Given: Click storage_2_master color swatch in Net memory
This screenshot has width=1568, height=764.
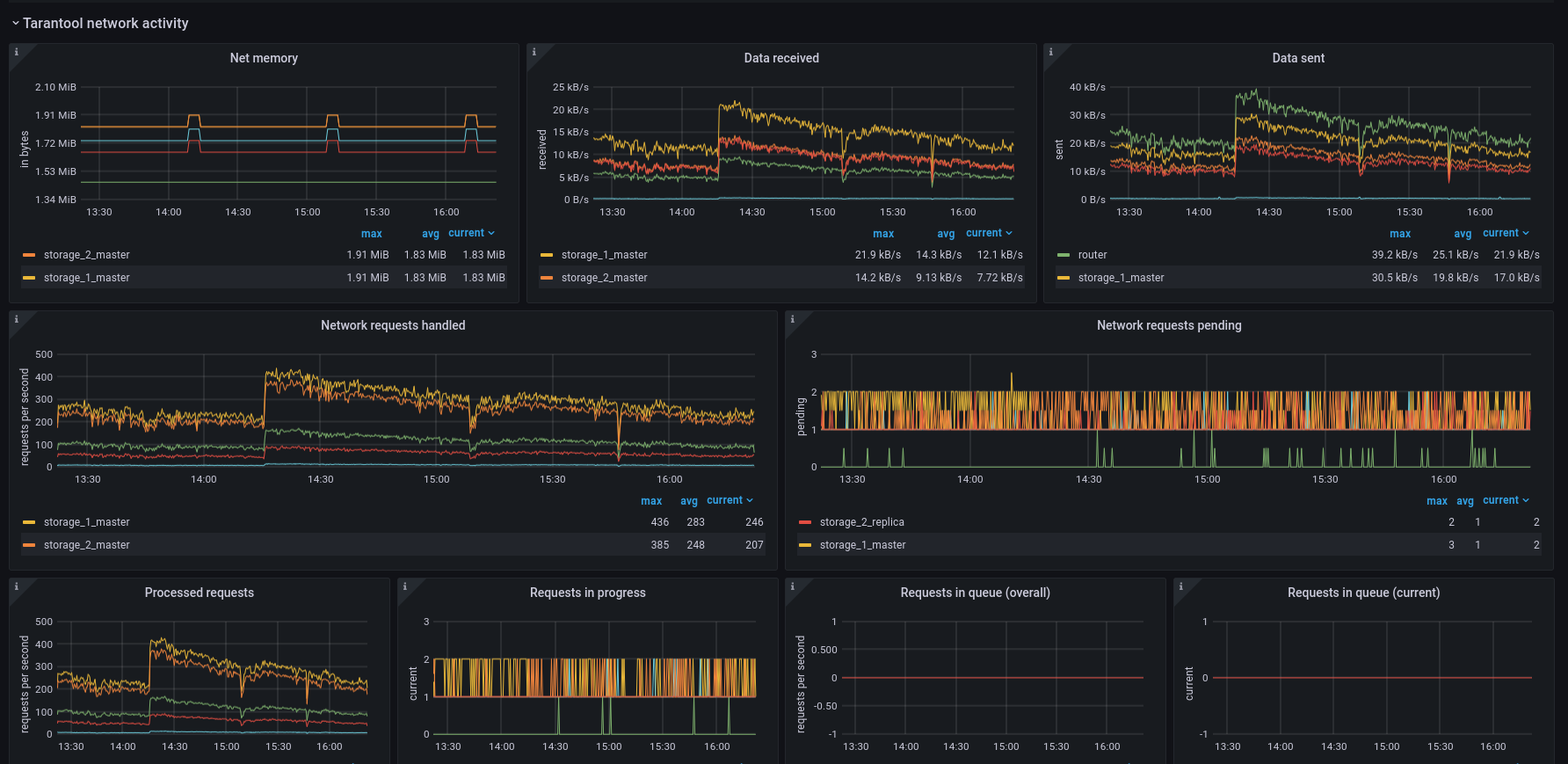Looking at the screenshot, I should pyautogui.click(x=29, y=255).
